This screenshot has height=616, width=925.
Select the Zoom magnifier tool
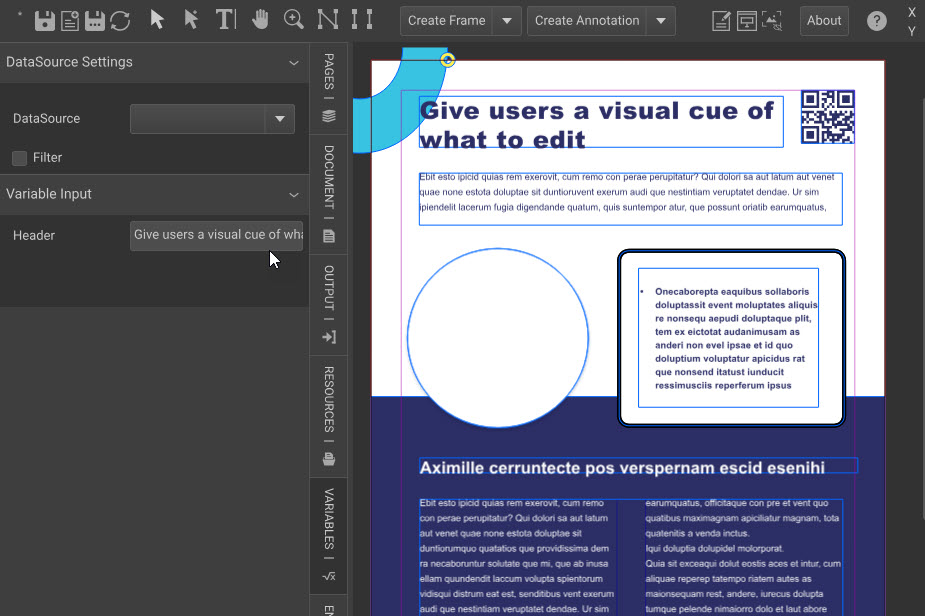tap(293, 20)
